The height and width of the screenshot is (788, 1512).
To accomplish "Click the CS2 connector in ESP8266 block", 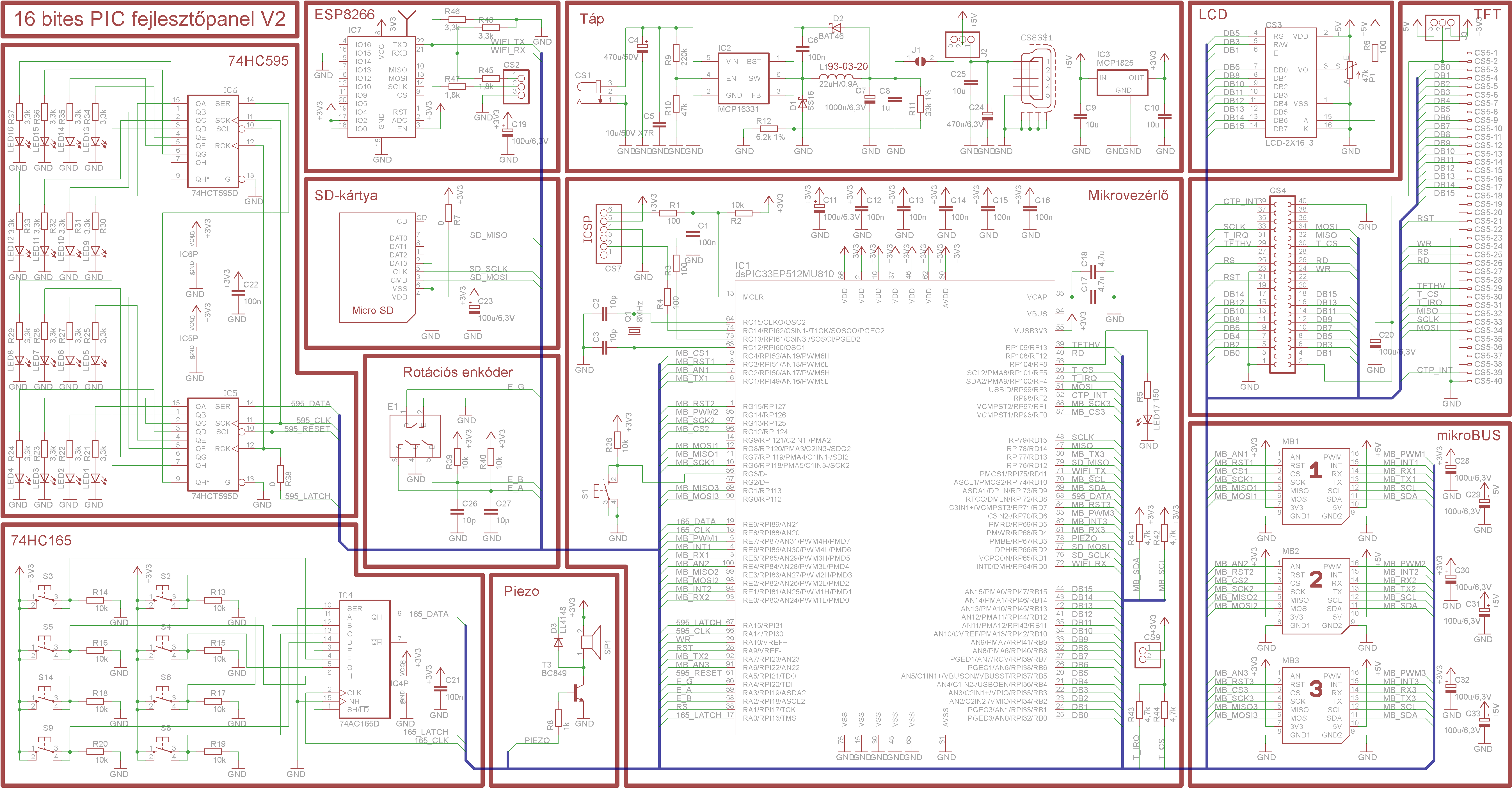I will [x=516, y=87].
